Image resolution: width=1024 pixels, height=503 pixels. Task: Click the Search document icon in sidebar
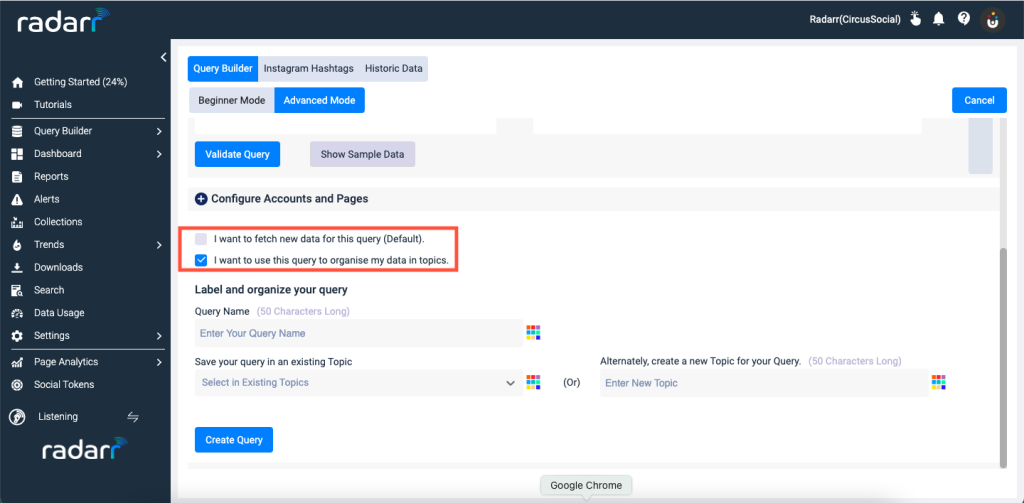[x=18, y=290]
